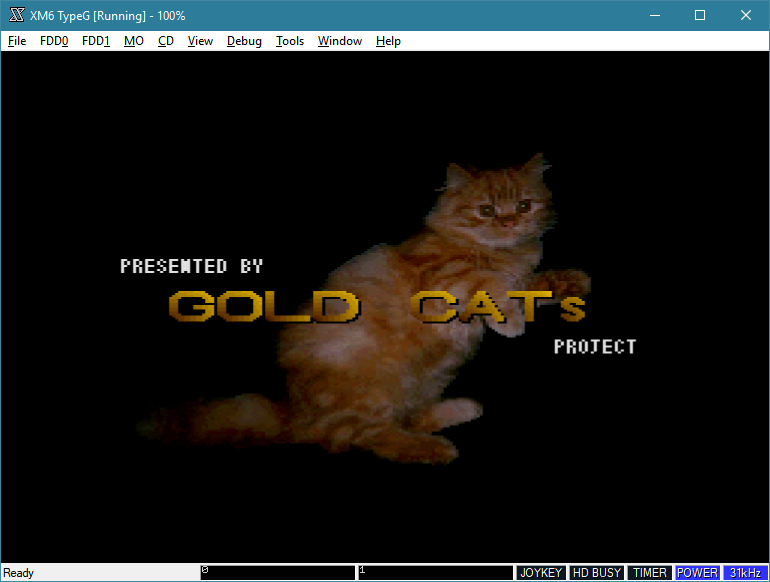Click the 31kHz display frequency indicator
Image resolution: width=770 pixels, height=582 pixels.
tap(745, 573)
